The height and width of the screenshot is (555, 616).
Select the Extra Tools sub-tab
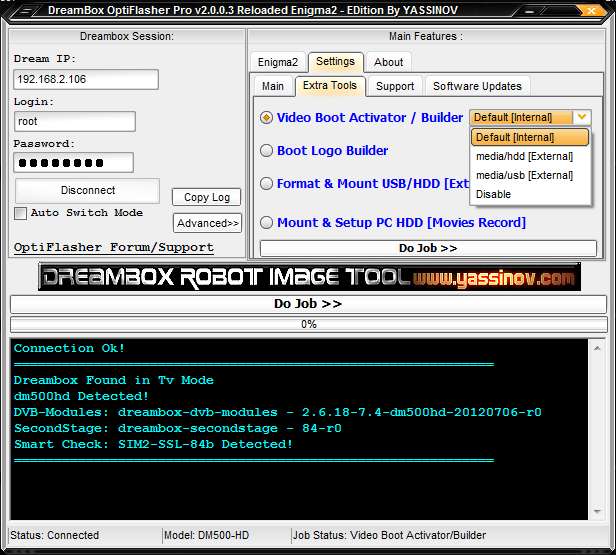(330, 86)
